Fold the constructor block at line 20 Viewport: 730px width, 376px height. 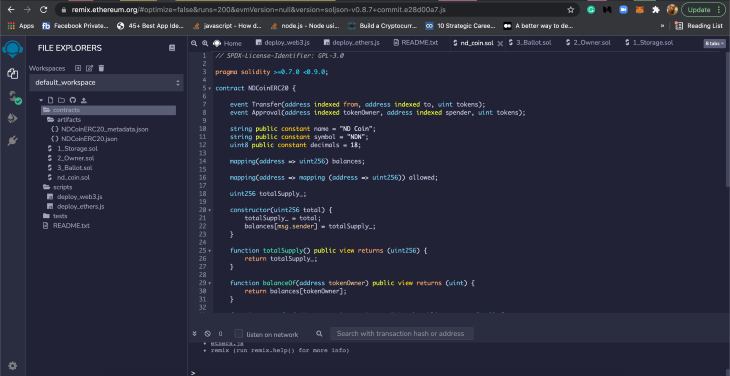(x=210, y=210)
